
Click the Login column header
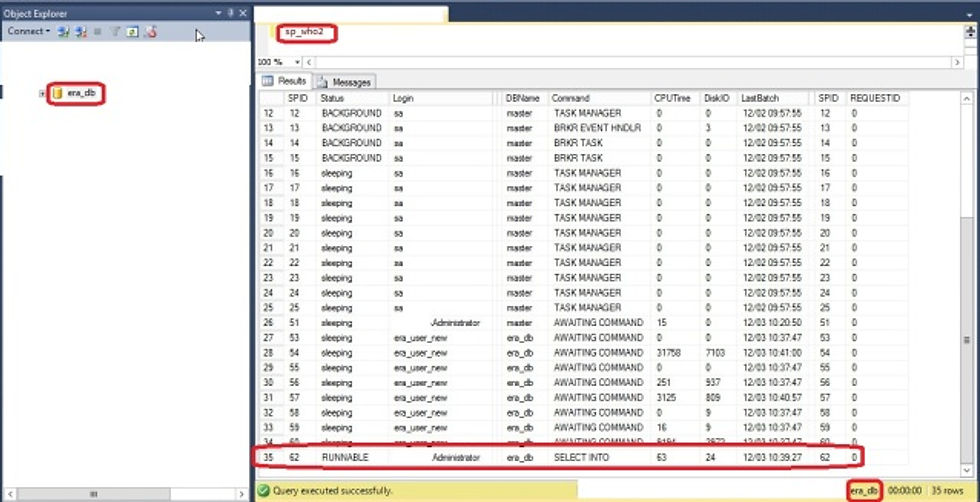point(441,98)
